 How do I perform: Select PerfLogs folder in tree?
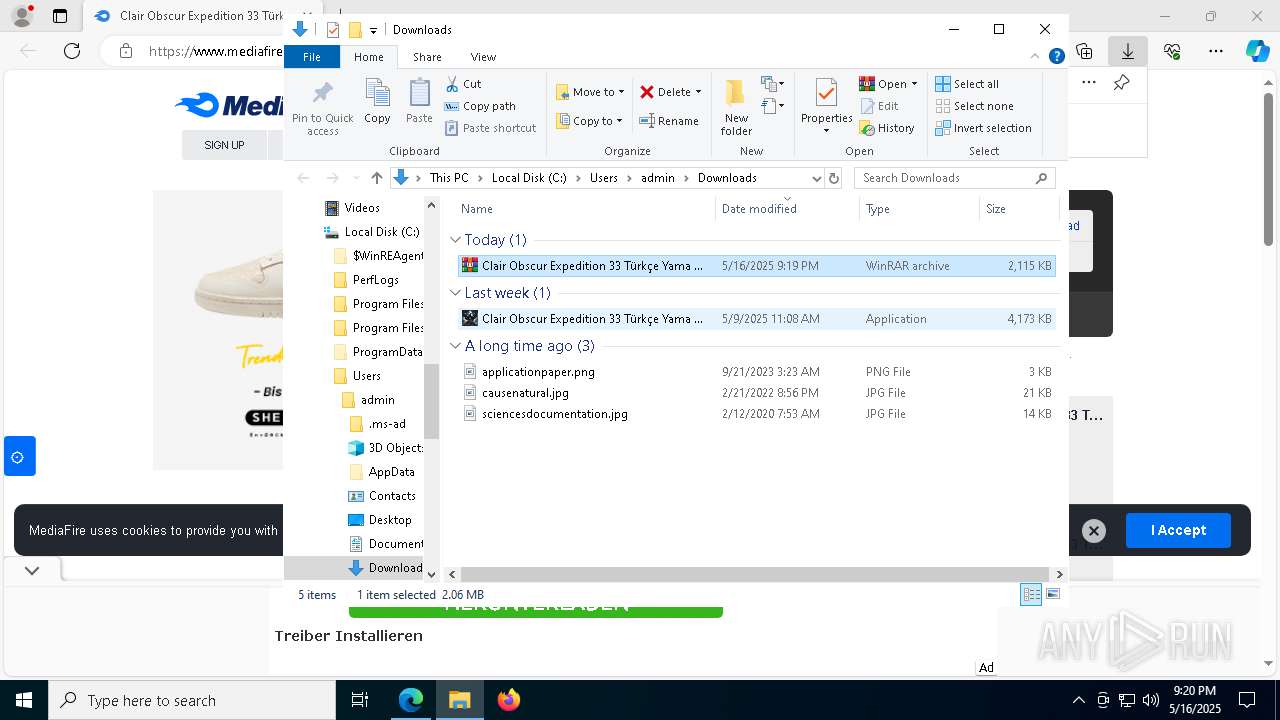[x=375, y=280]
